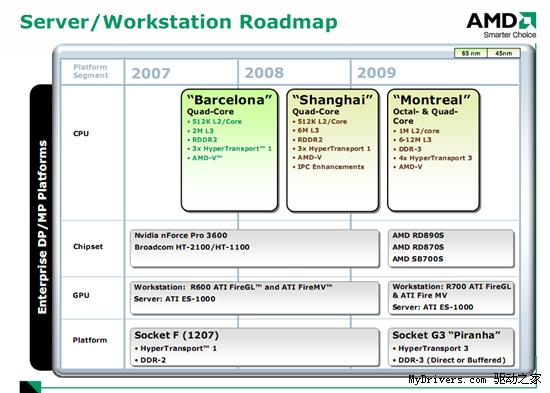Click Montreal's DDR-3 bullet
Image resolution: width=550 pixels, height=393 pixels.
pos(407,149)
